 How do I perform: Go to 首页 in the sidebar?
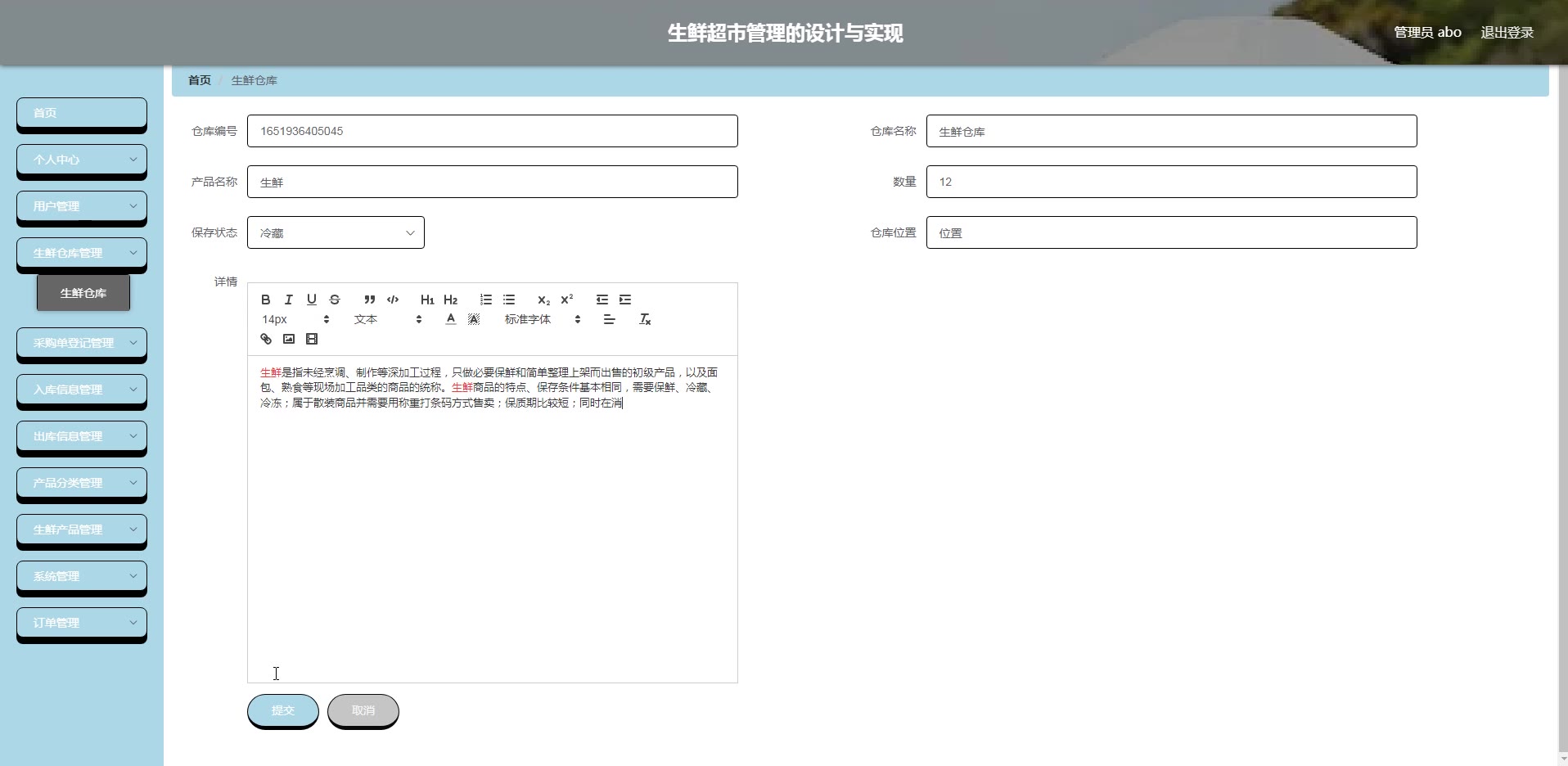click(x=82, y=113)
